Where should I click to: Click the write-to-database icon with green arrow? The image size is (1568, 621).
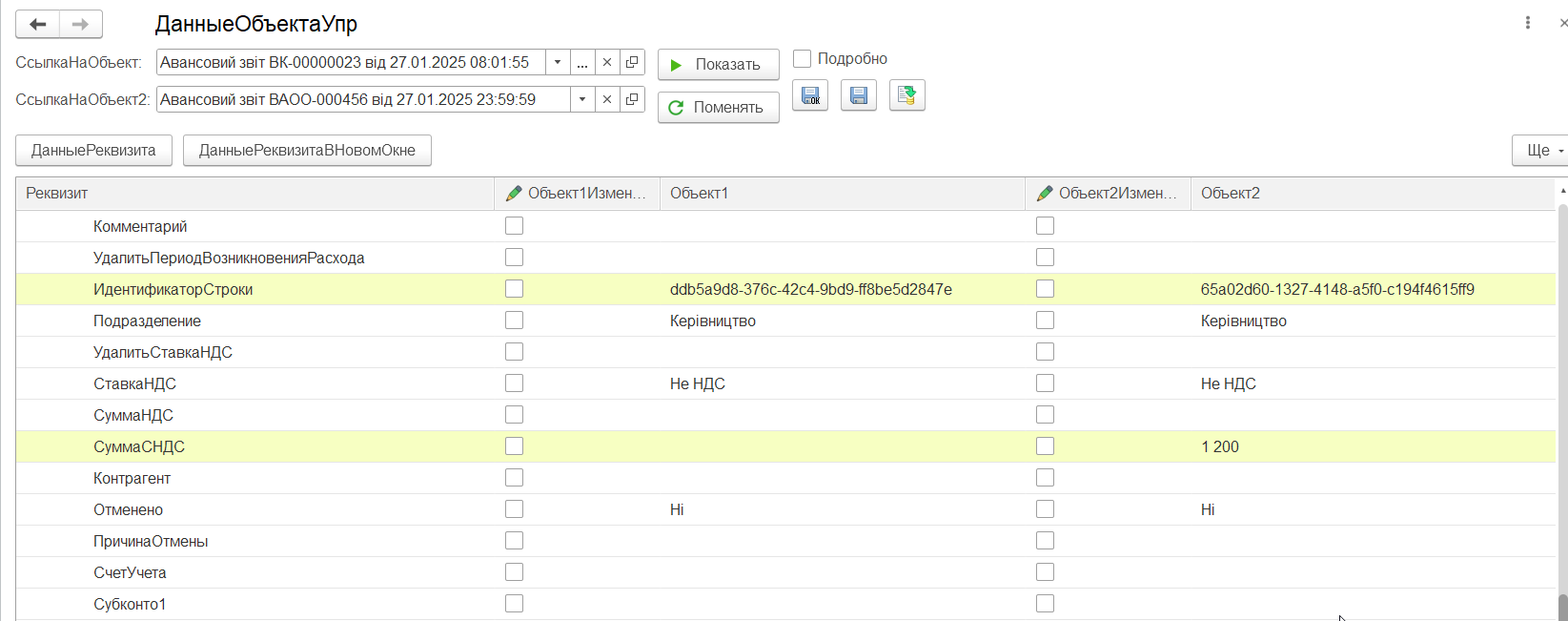[907, 95]
